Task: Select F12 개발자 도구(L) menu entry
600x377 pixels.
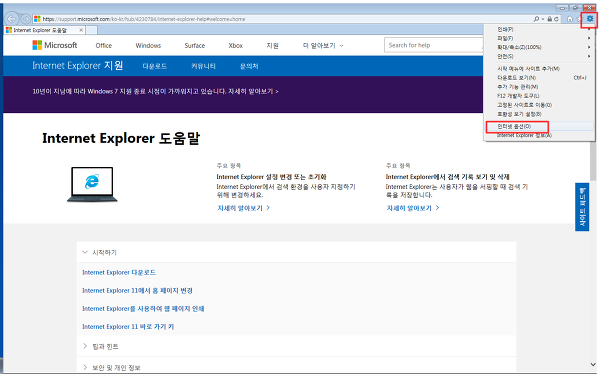Action: (539, 96)
